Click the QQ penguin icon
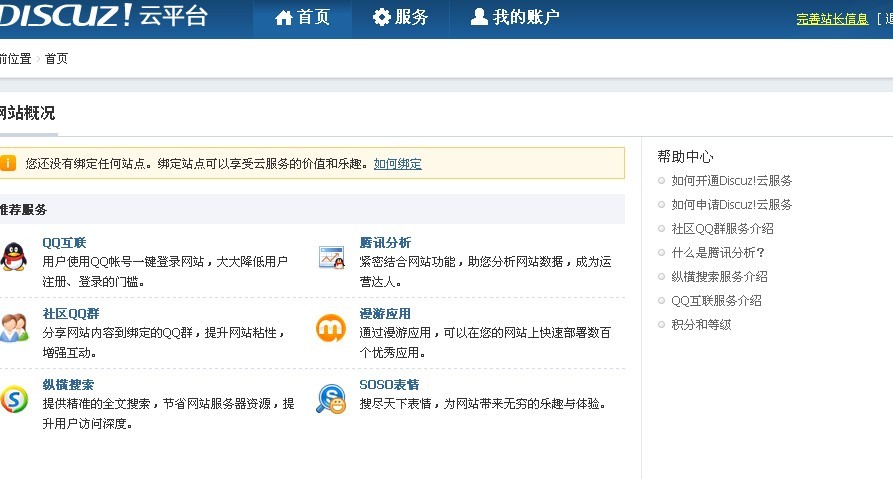This screenshot has height=479, width=893. 14,257
